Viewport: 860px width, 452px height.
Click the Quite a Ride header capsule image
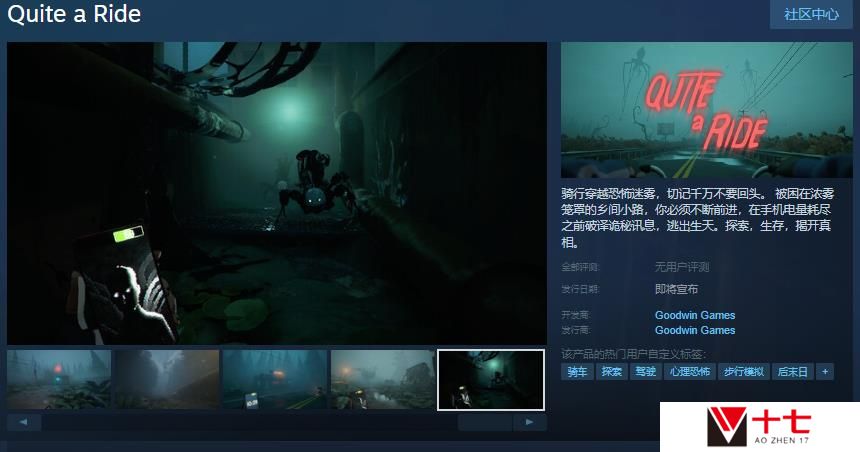(706, 110)
